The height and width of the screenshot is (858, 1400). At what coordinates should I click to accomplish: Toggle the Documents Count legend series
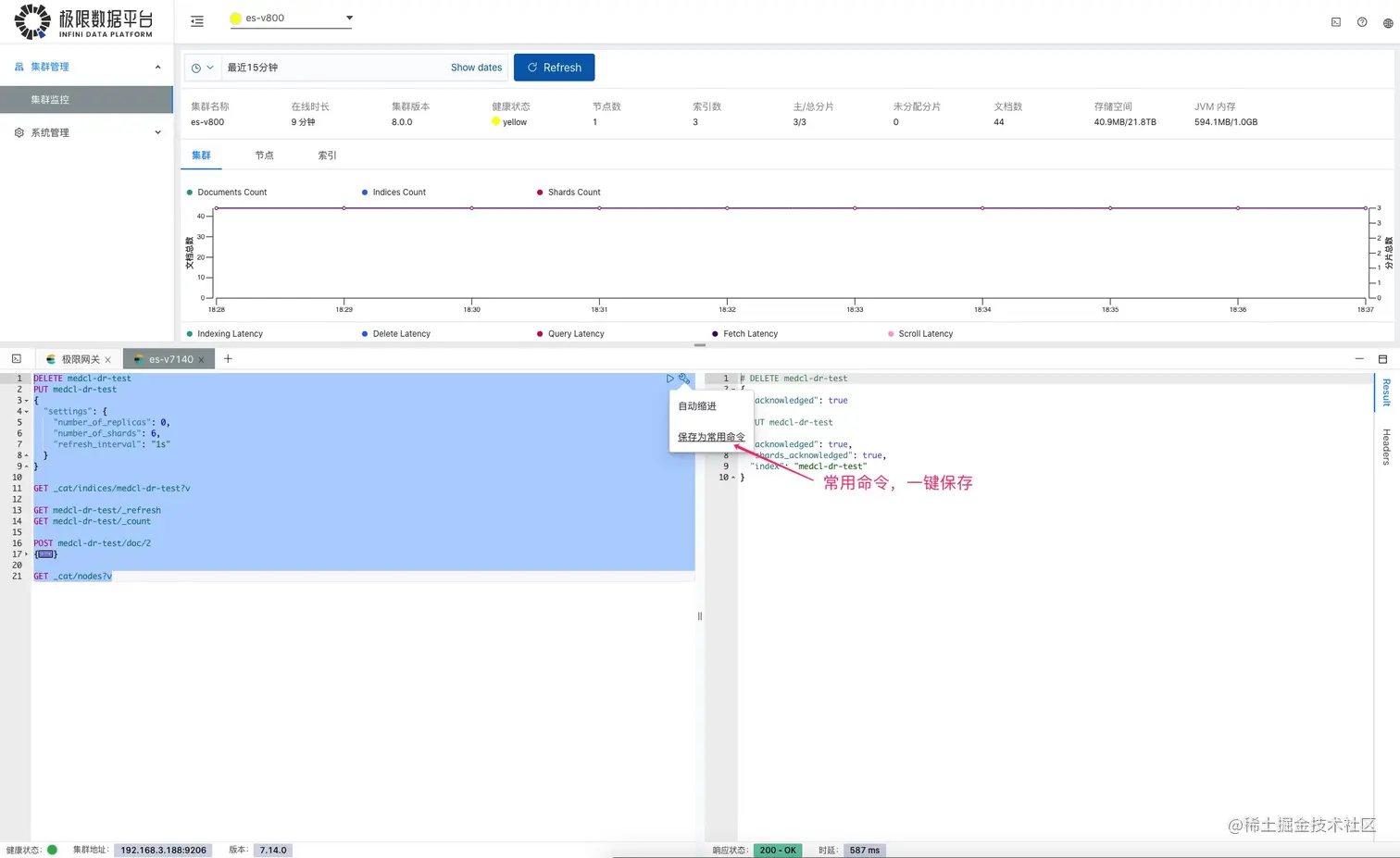click(x=227, y=193)
